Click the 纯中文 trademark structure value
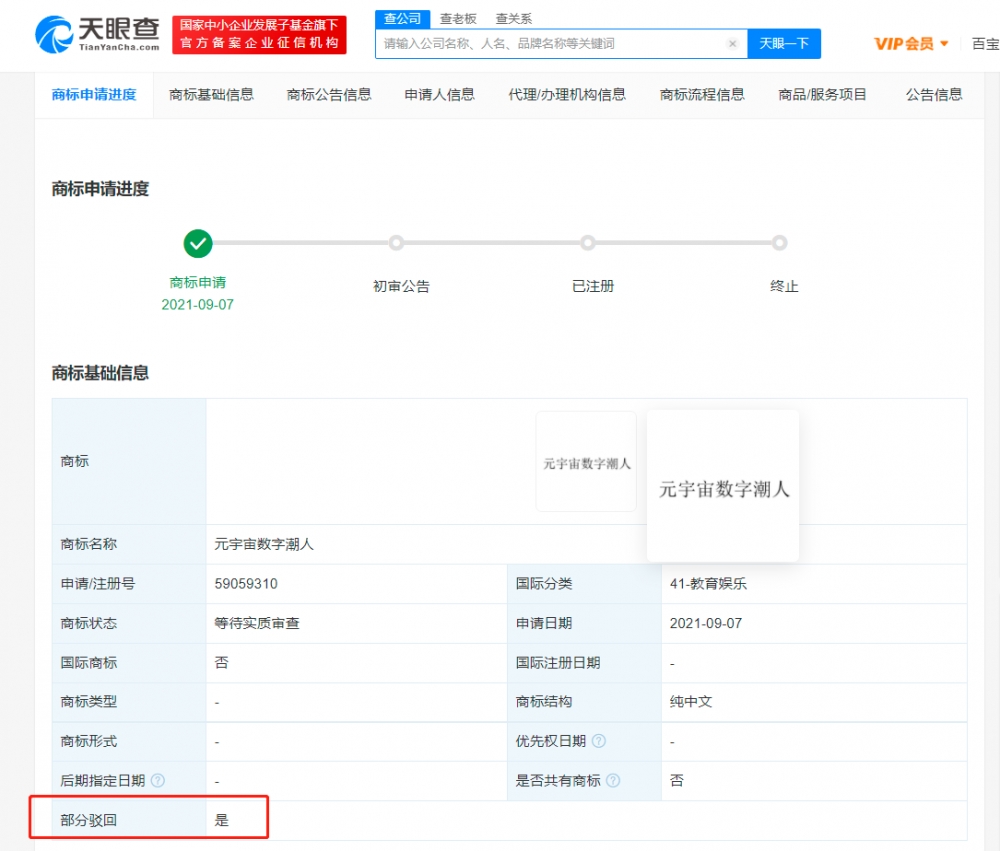The image size is (1000, 851). (691, 702)
